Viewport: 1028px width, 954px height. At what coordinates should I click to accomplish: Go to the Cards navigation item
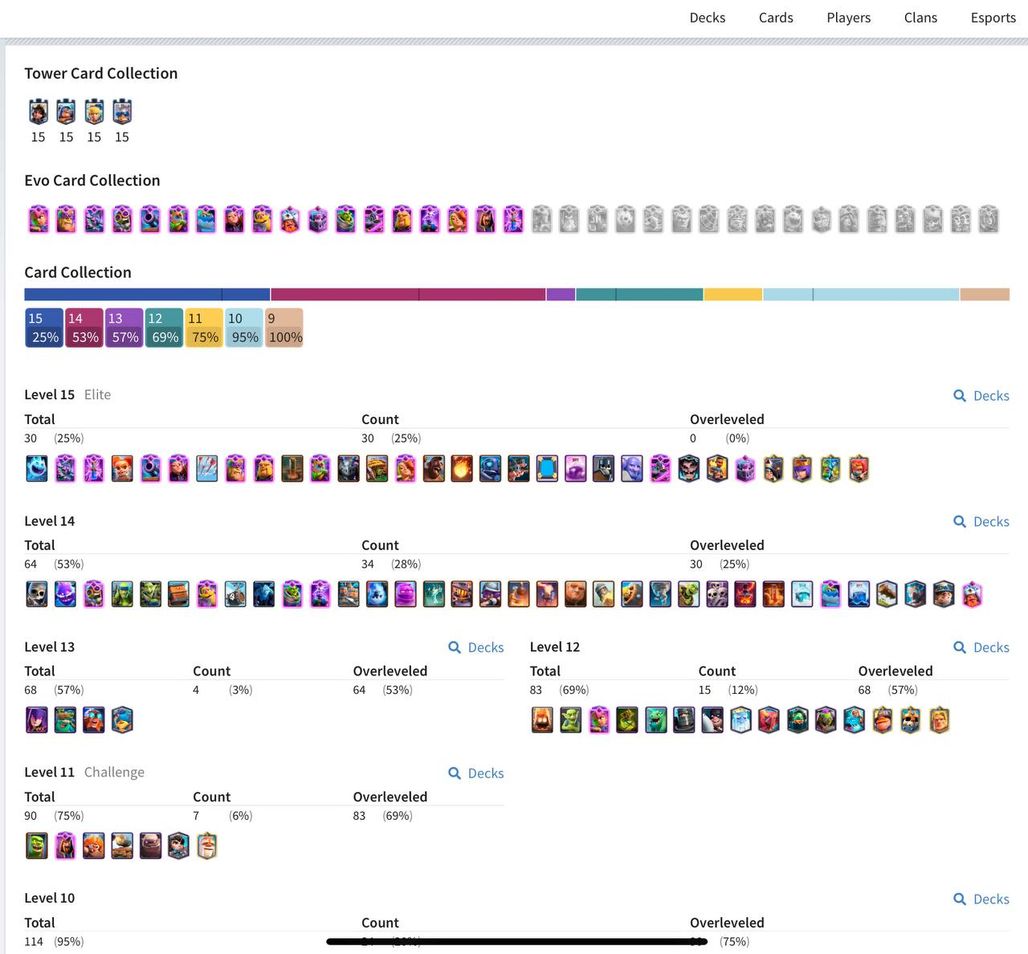coord(776,18)
